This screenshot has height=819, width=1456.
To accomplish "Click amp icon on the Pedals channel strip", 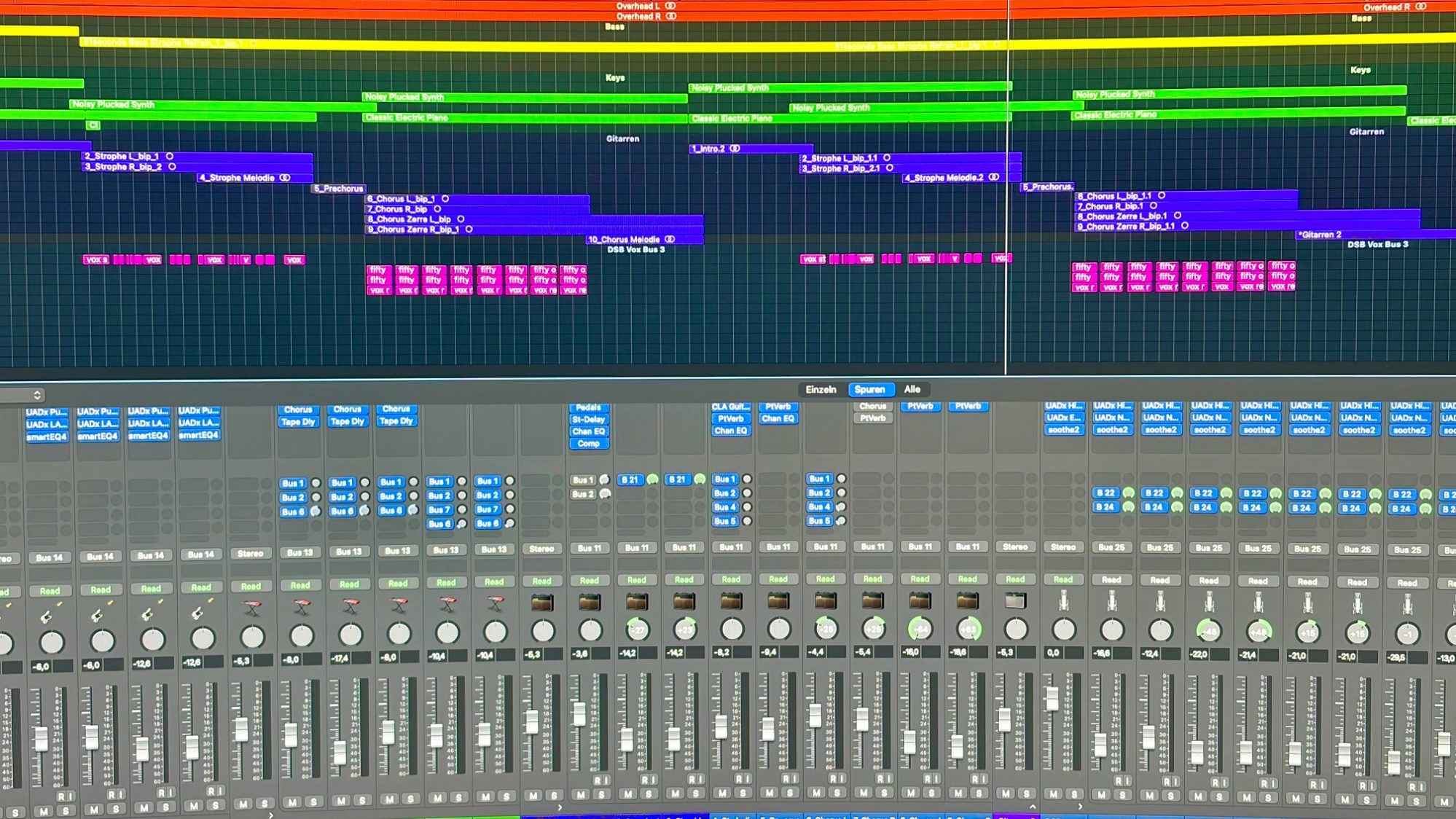I will click(x=589, y=602).
